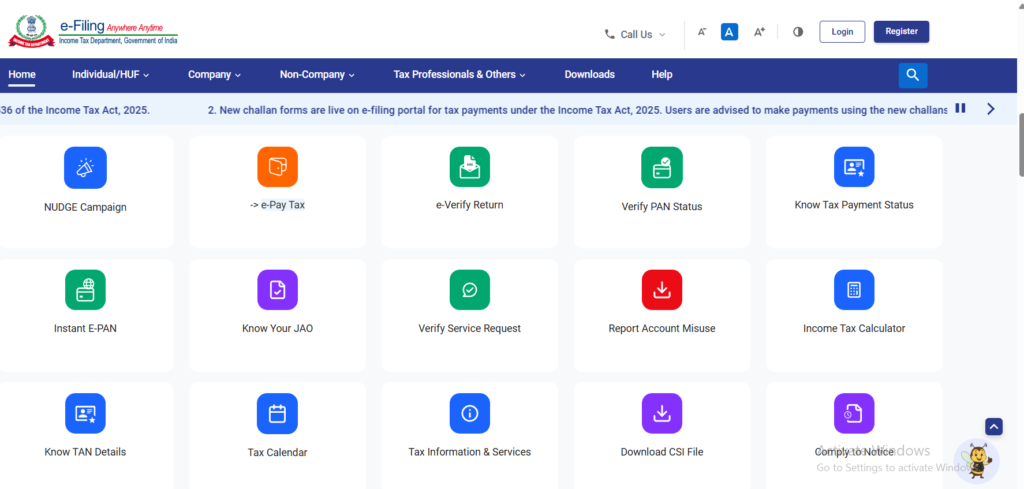
Task: Open the Verify PAN Status icon
Action: click(661, 167)
